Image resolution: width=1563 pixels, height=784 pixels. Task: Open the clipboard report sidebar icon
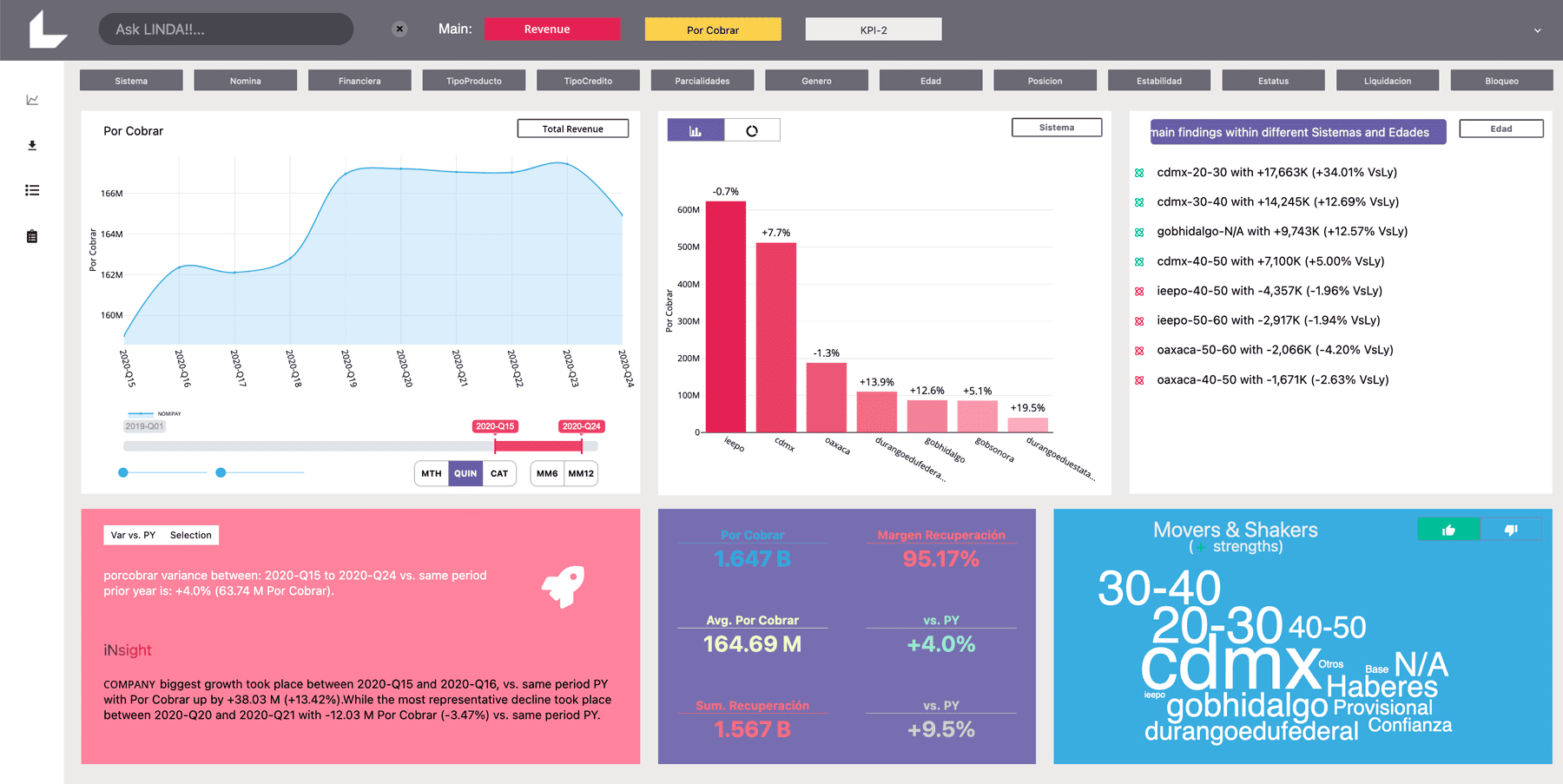32,236
